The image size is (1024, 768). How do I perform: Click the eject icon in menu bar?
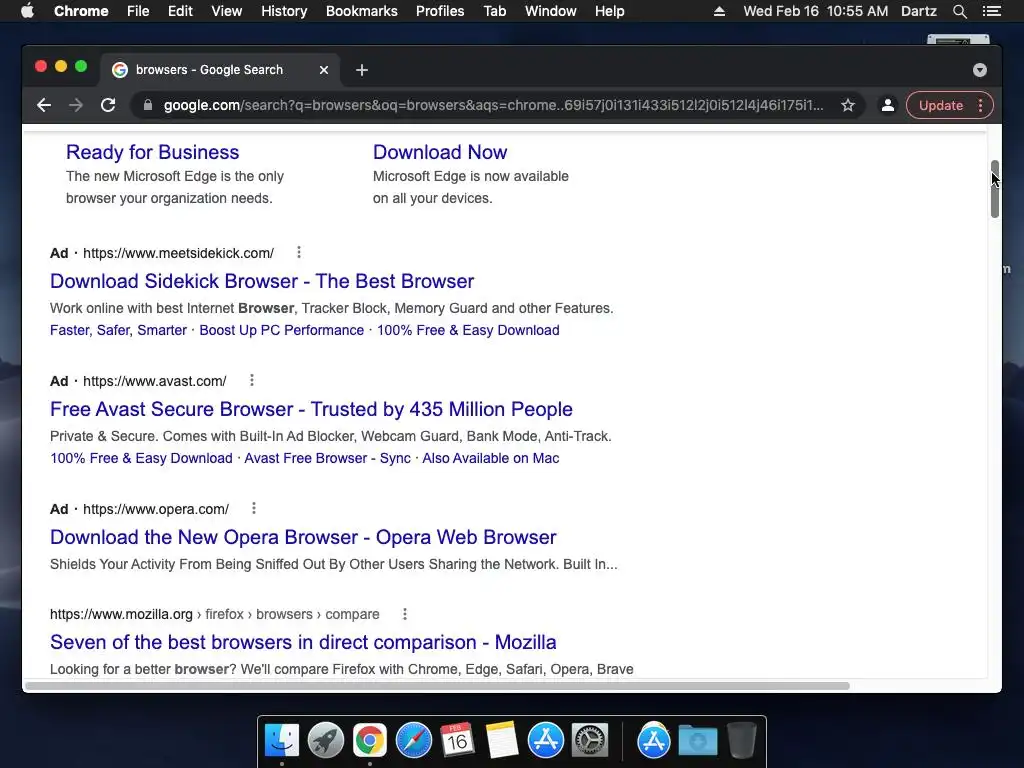pyautogui.click(x=719, y=11)
